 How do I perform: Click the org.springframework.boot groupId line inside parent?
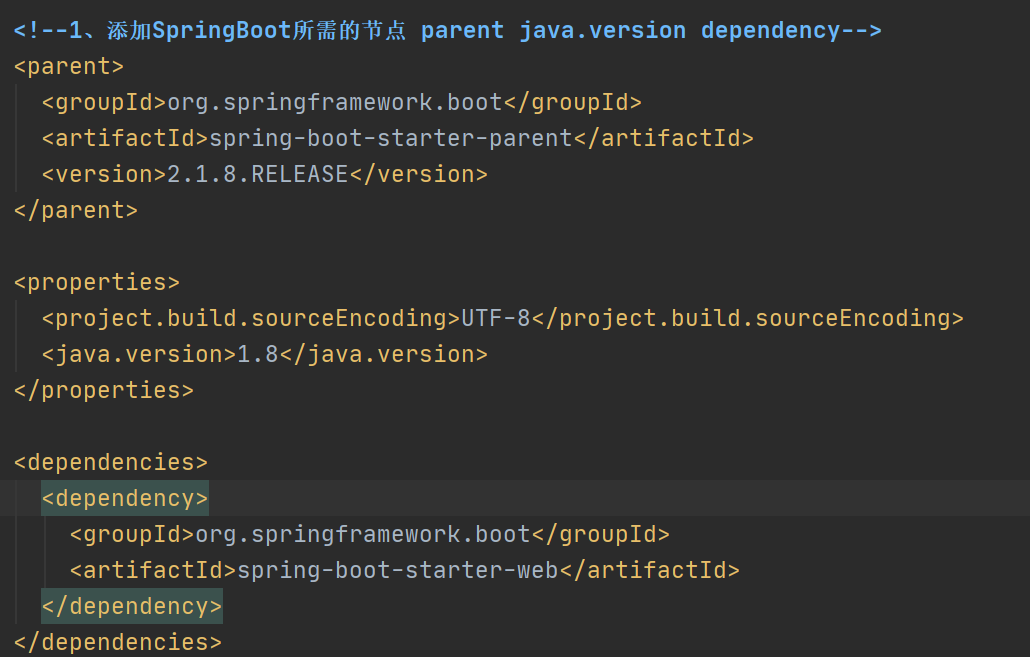click(x=342, y=102)
